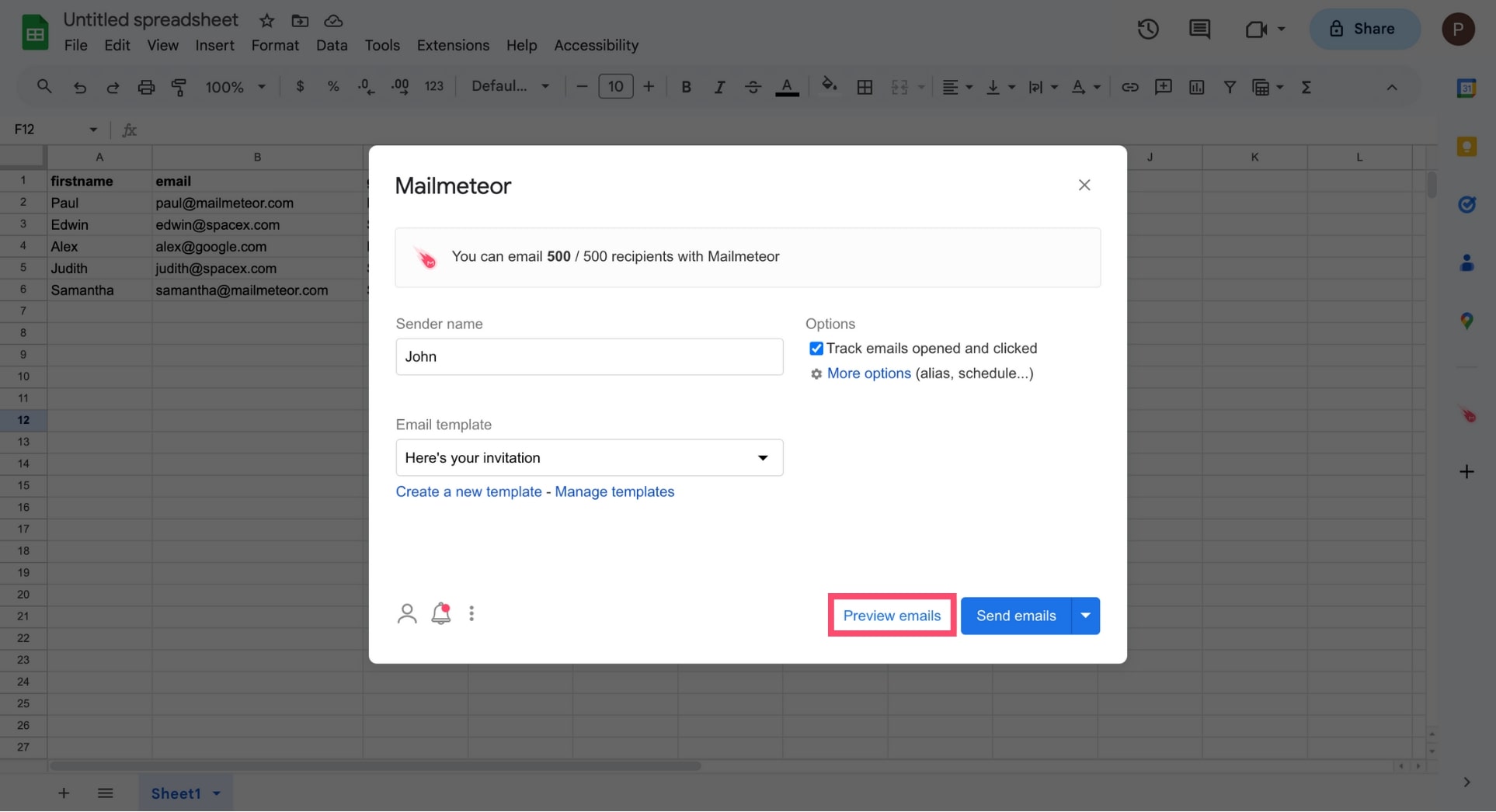Close the Mailmeteor dialog
Screen dimensions: 1496x812
pos(1084,185)
